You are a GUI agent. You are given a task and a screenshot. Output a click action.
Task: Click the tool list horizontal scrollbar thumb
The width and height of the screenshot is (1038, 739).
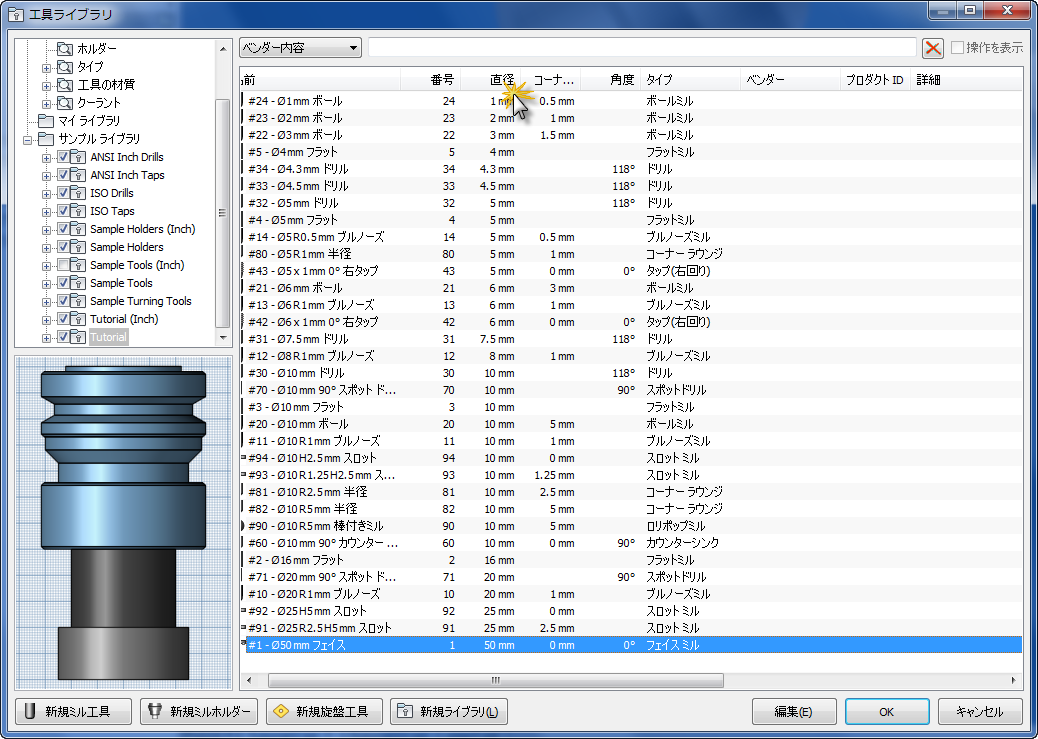point(495,680)
